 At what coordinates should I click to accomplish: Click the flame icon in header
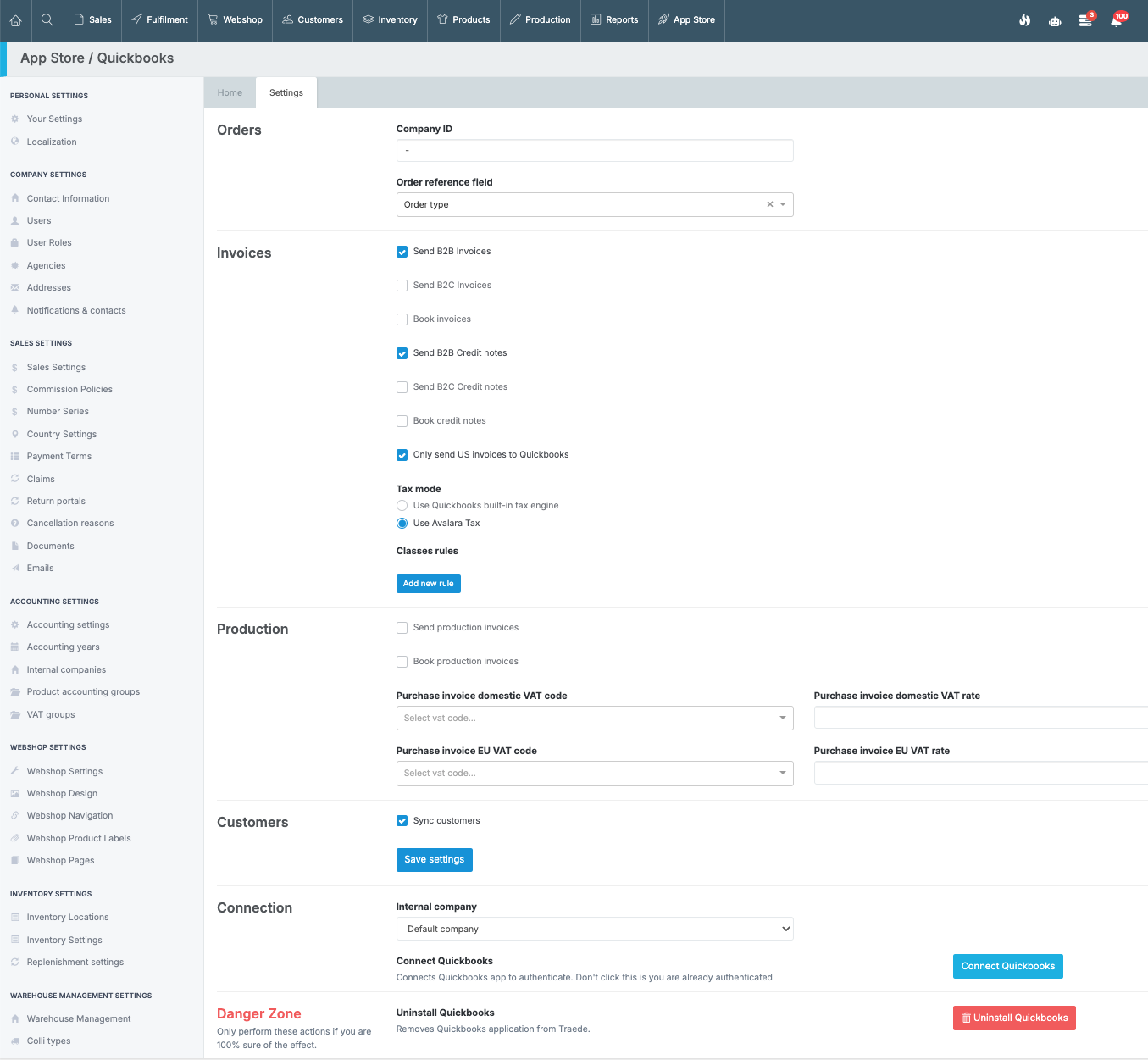pyautogui.click(x=1024, y=20)
